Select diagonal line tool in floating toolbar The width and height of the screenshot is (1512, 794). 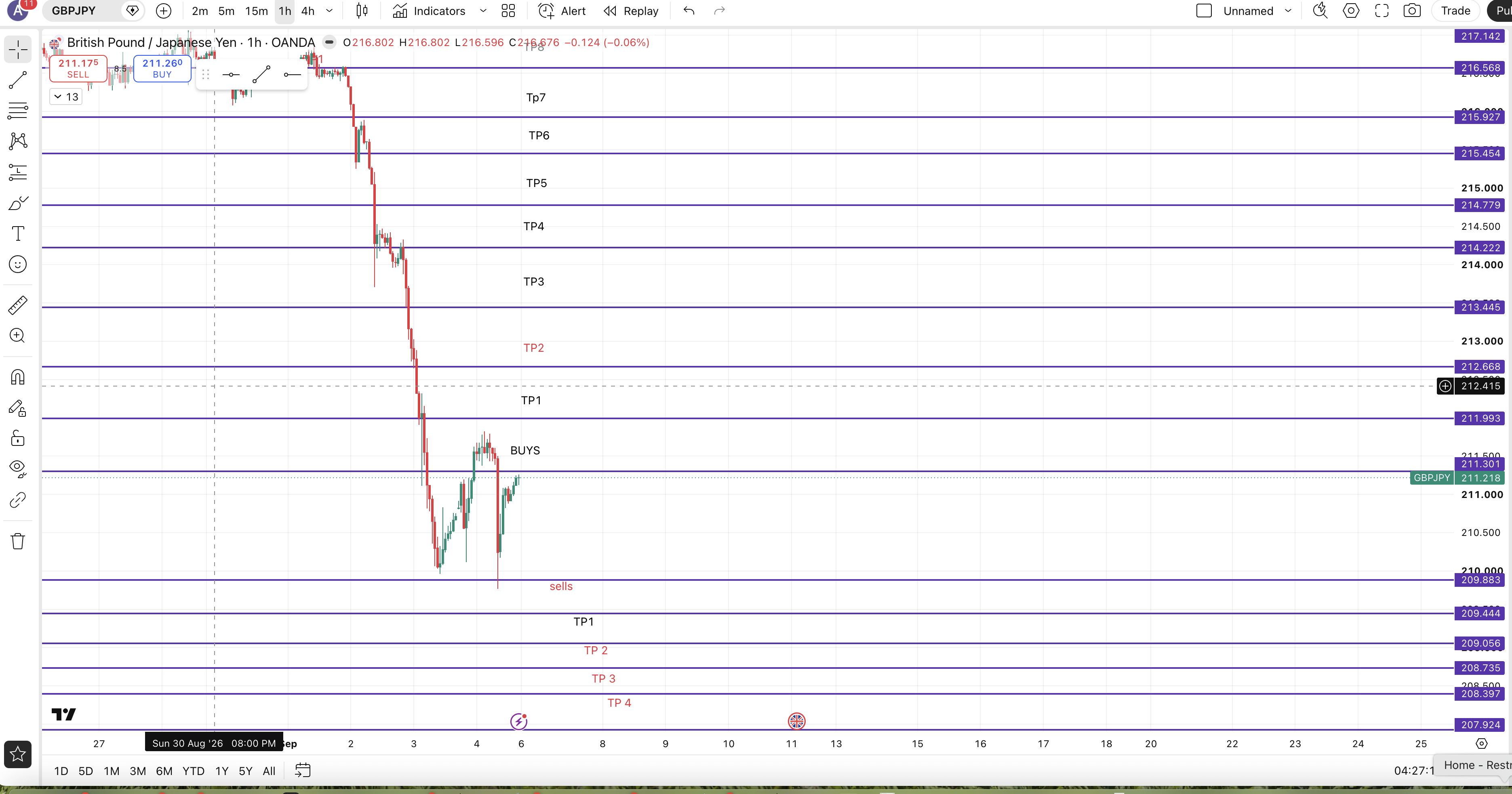point(261,75)
